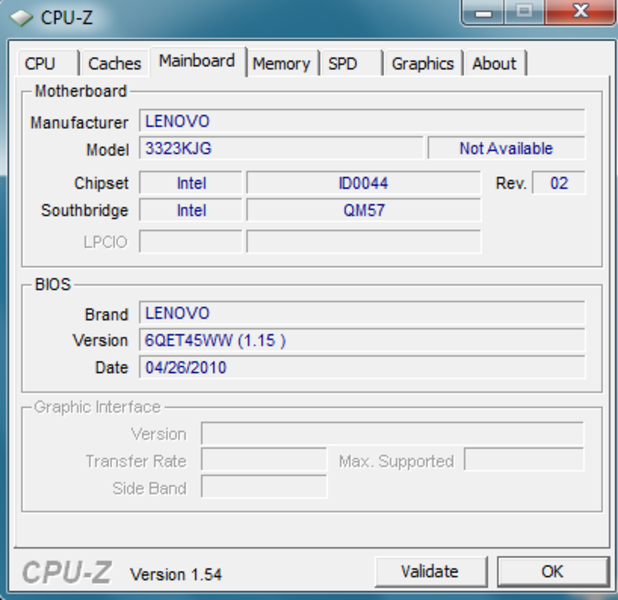This screenshot has width=618, height=600.
Task: Click the Mainboard tab
Action: tap(197, 61)
